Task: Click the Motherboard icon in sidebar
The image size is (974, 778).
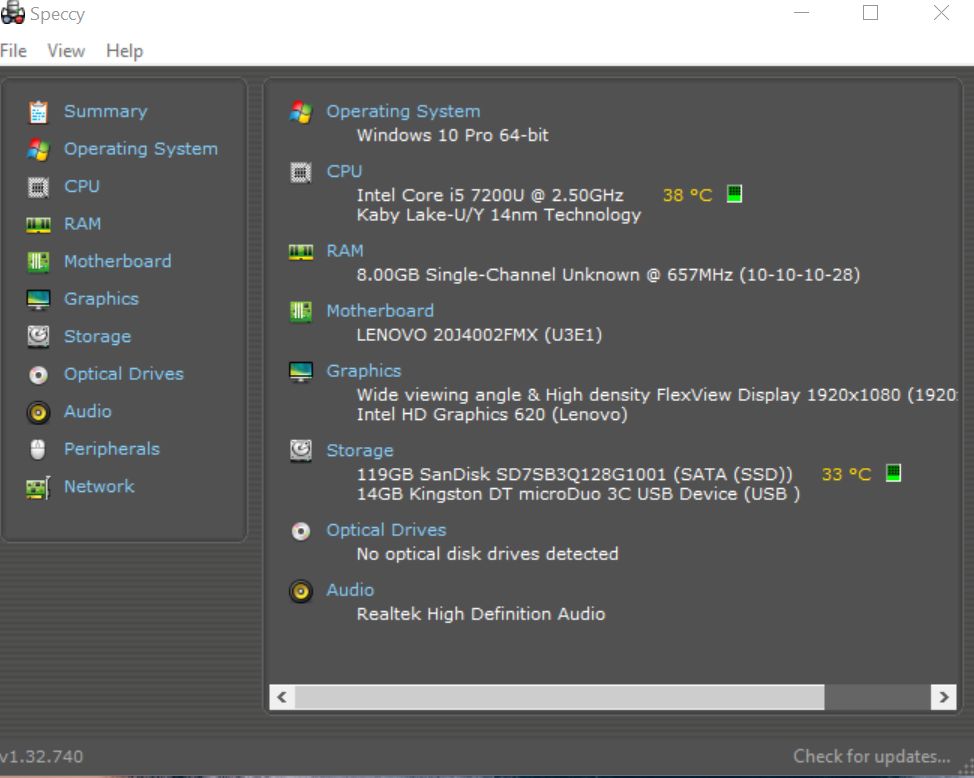Action: (38, 262)
